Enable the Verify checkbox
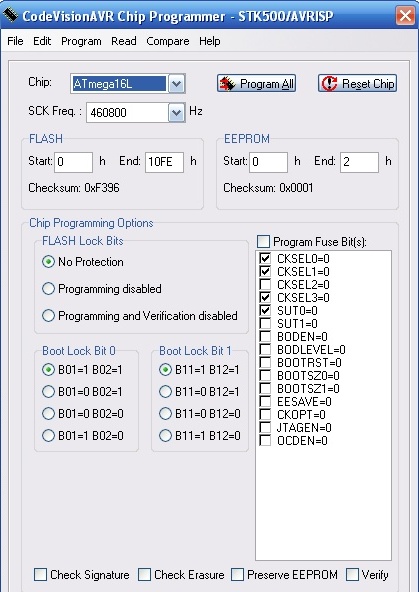Screen dimensions: 419x592 pos(352,575)
